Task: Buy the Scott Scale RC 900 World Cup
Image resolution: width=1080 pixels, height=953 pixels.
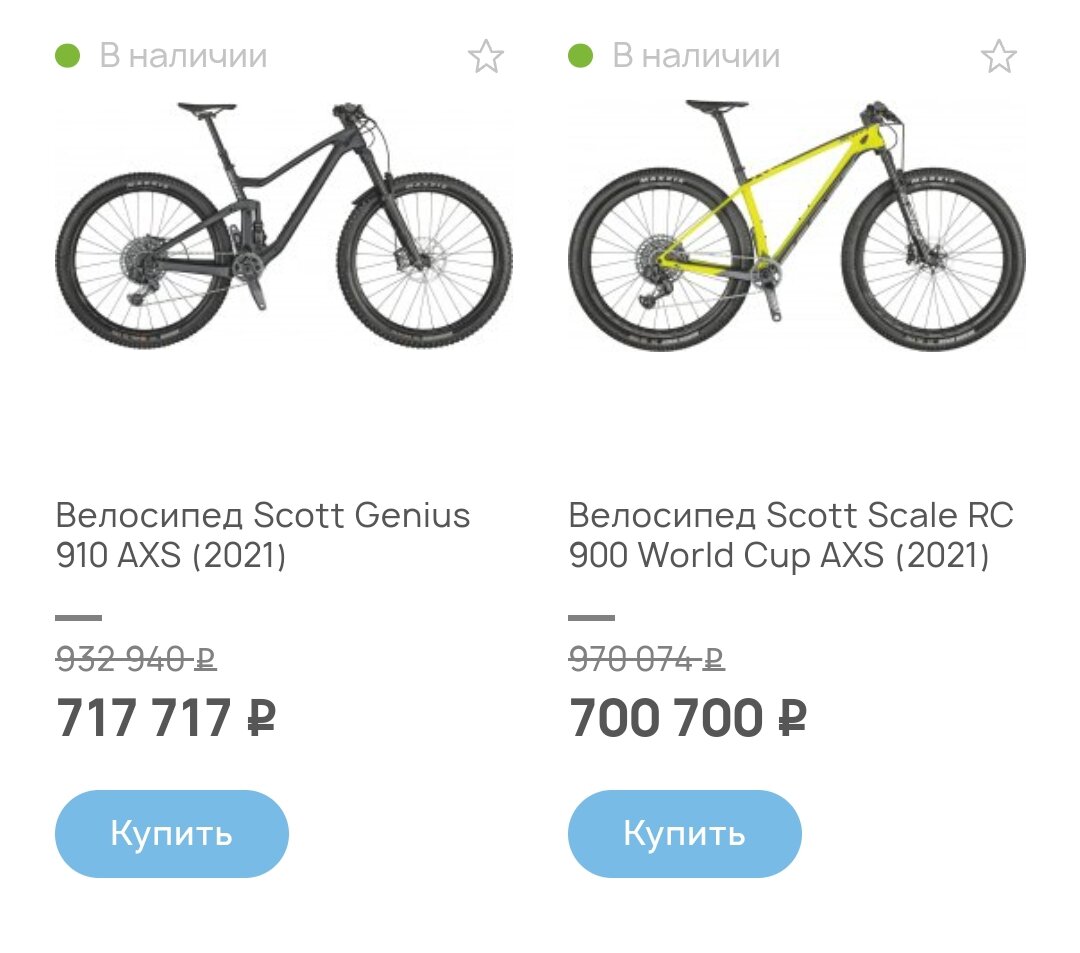Action: (x=685, y=833)
